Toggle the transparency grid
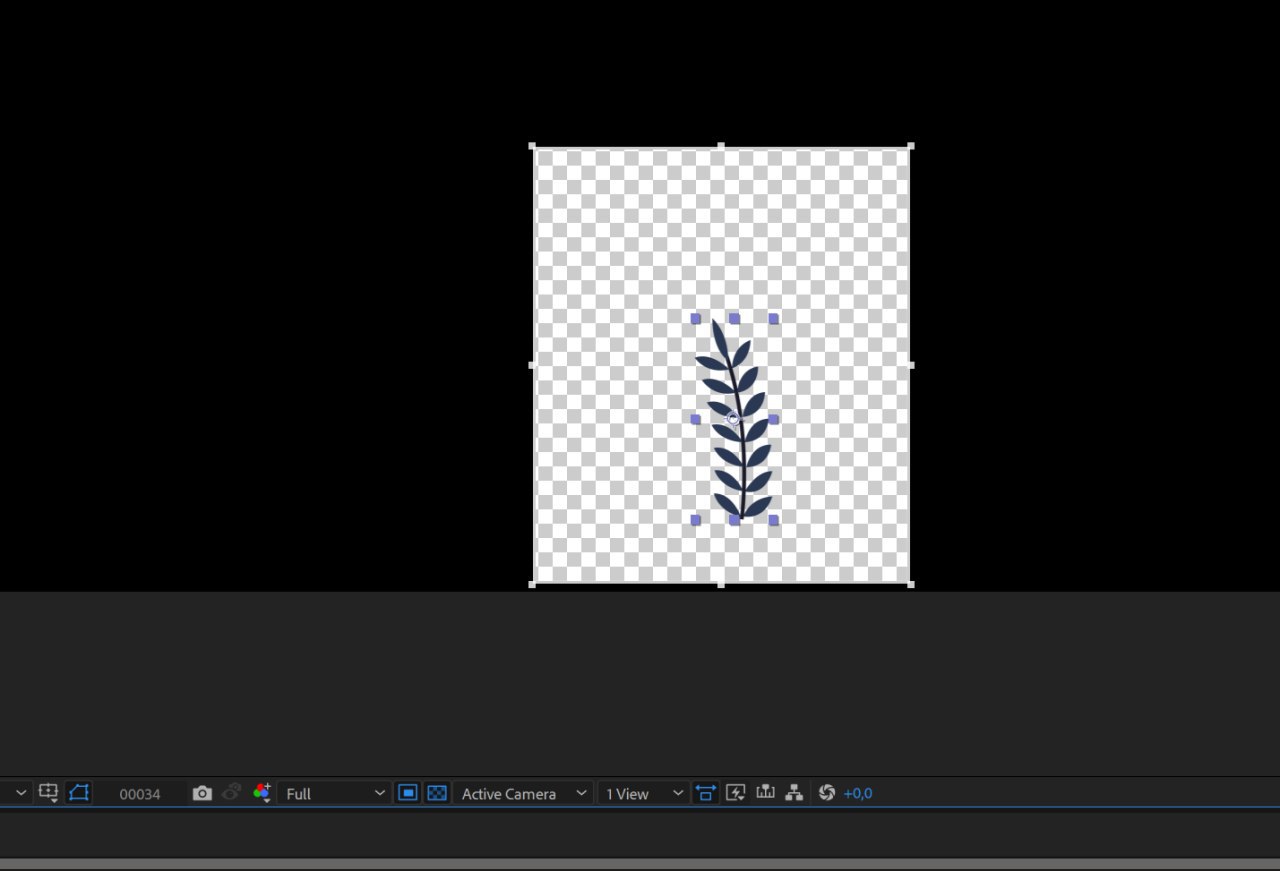1280x871 pixels. (x=437, y=793)
